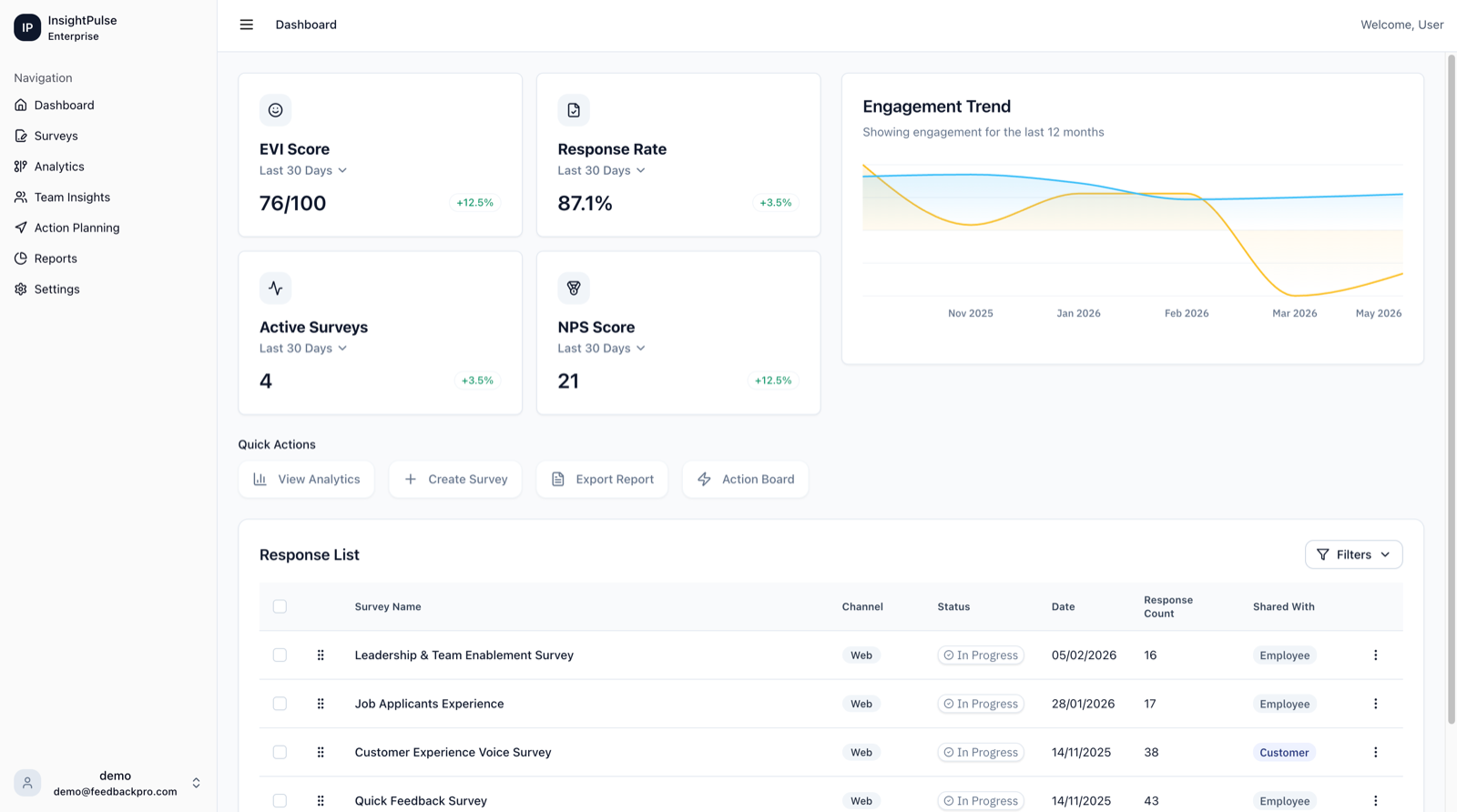Click the vertical page scrollbar
Image resolution: width=1457 pixels, height=812 pixels.
[x=1451, y=390]
